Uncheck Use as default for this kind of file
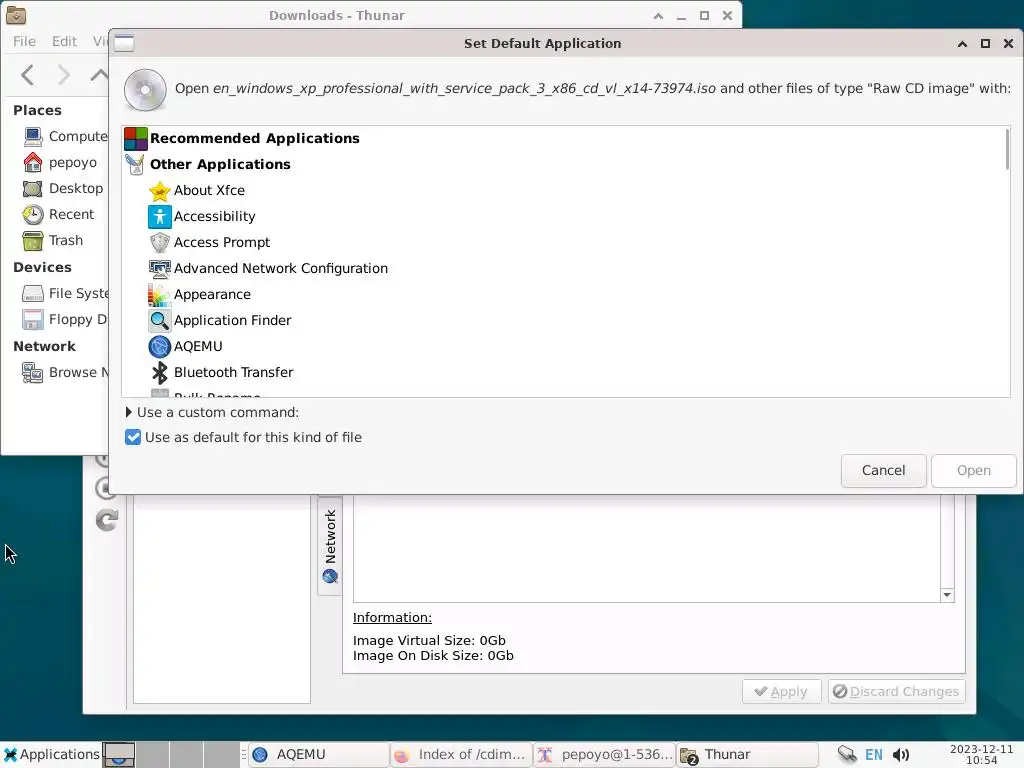The image size is (1024, 768). click(133, 438)
